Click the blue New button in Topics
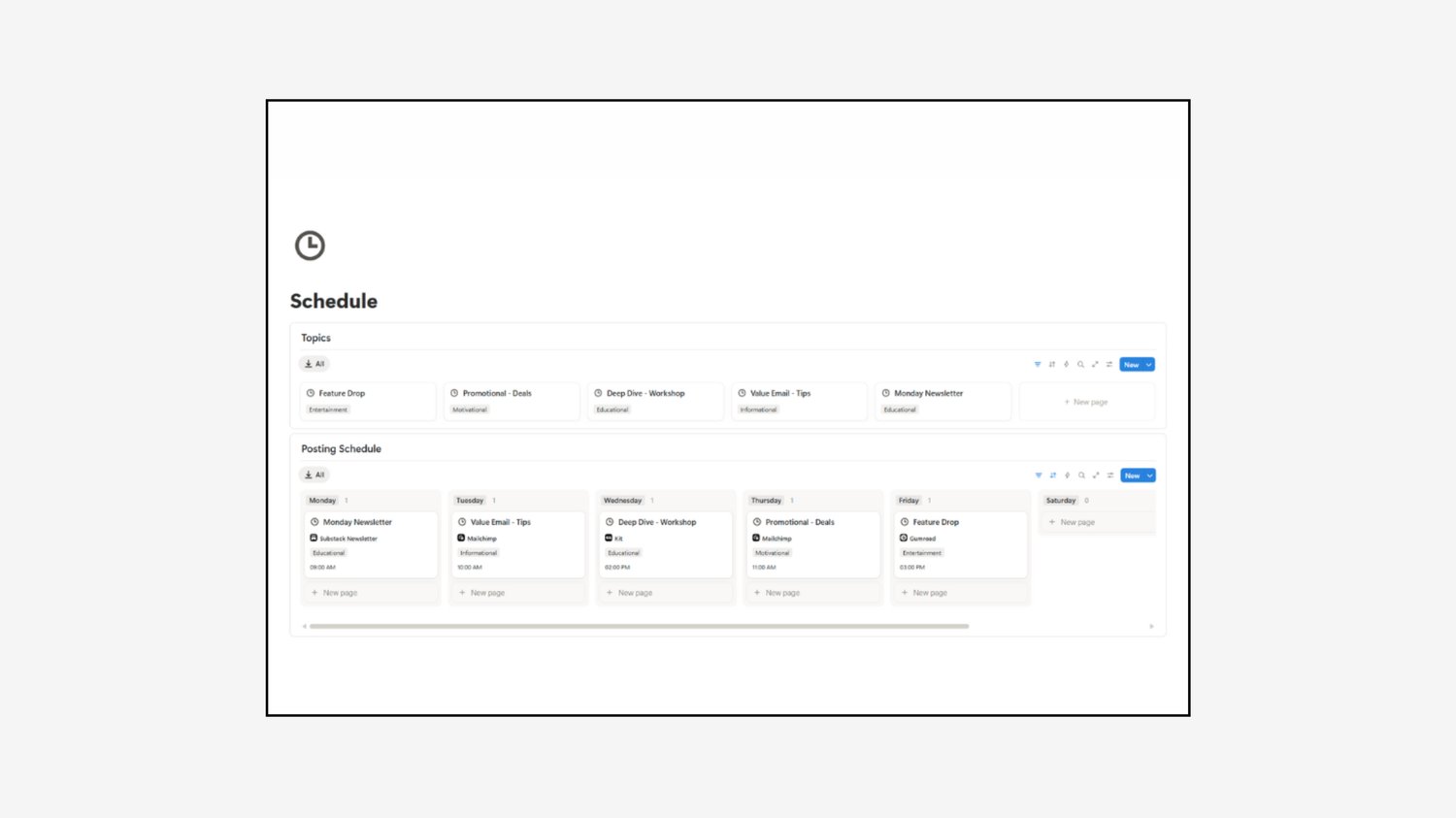Screen dimensions: 1456x818 [1132, 365]
